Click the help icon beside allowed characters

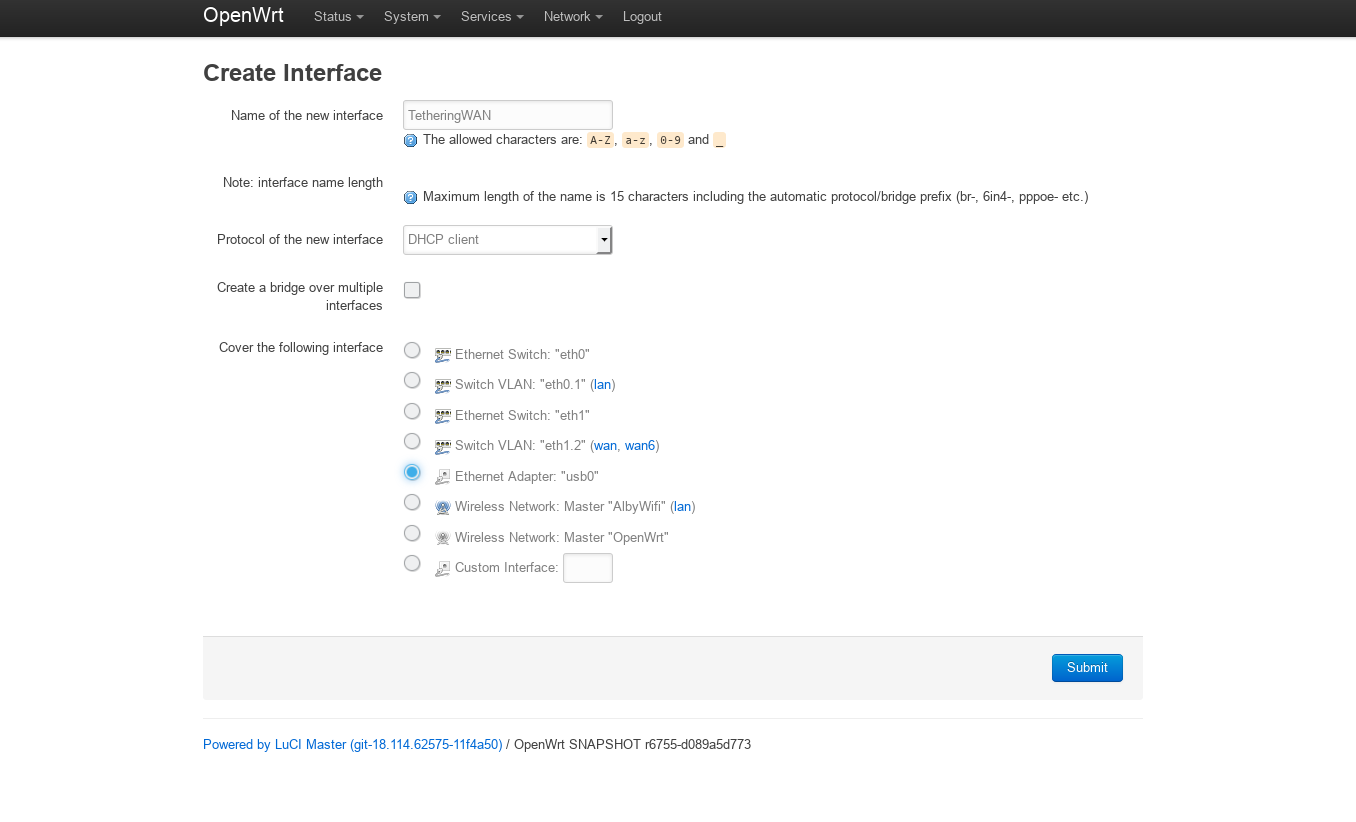click(410, 141)
